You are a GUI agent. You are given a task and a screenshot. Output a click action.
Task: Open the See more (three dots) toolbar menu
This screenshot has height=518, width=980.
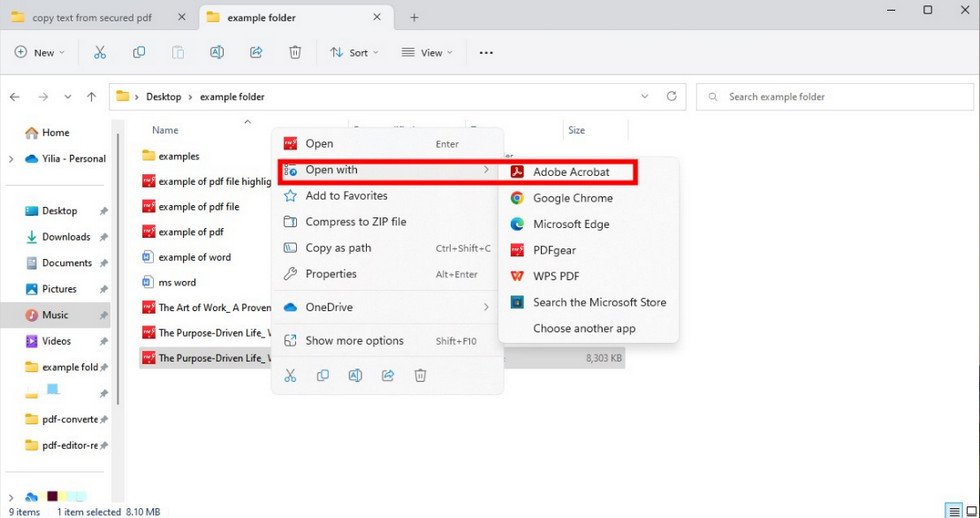coord(486,53)
